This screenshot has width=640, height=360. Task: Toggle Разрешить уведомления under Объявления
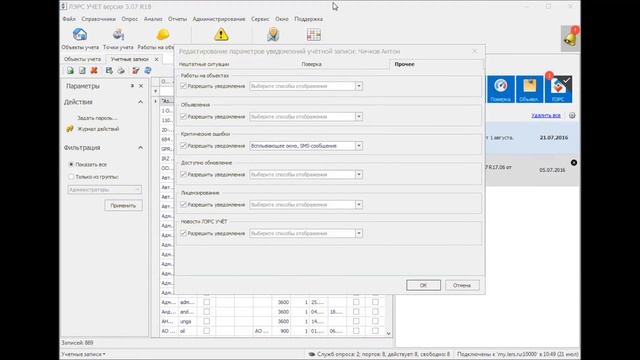click(x=183, y=116)
